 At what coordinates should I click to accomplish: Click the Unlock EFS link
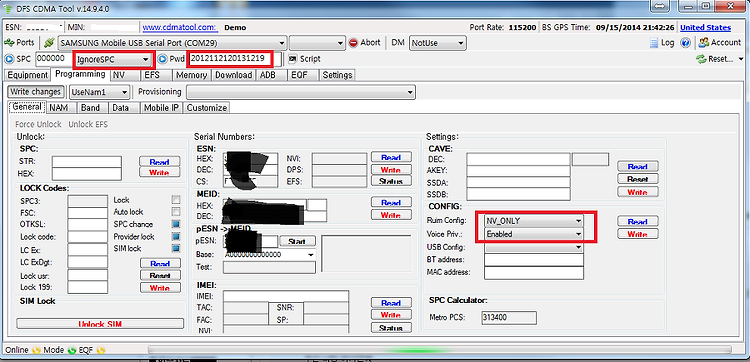[88, 124]
